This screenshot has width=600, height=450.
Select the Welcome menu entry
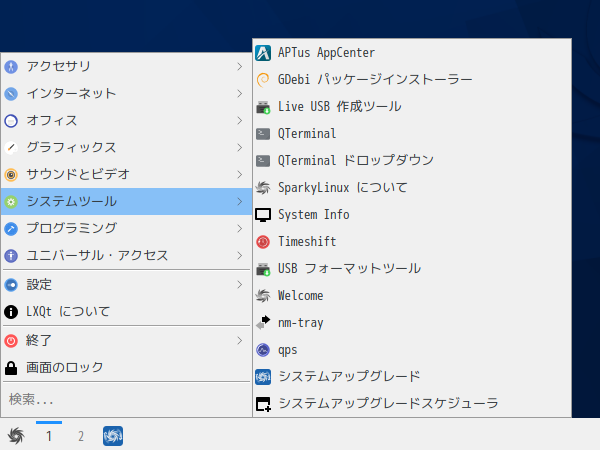[x=412, y=296]
